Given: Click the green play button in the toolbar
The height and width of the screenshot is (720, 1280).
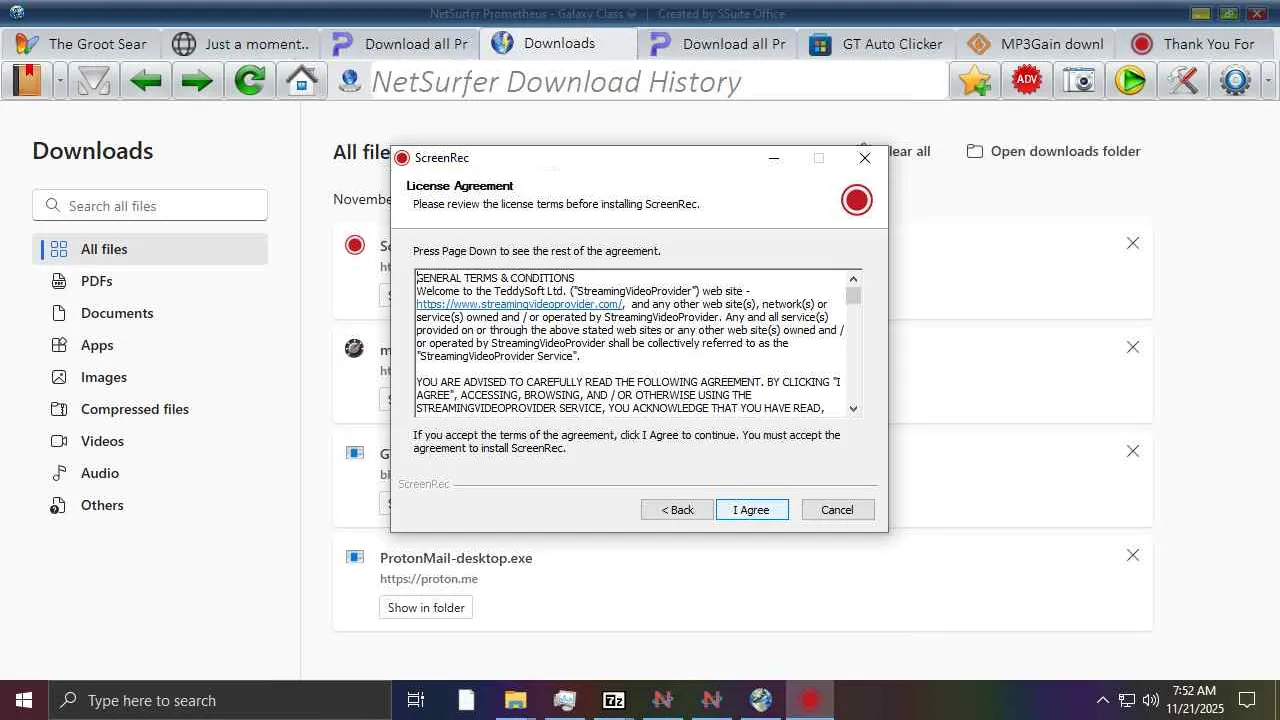Looking at the screenshot, I should click(1131, 80).
